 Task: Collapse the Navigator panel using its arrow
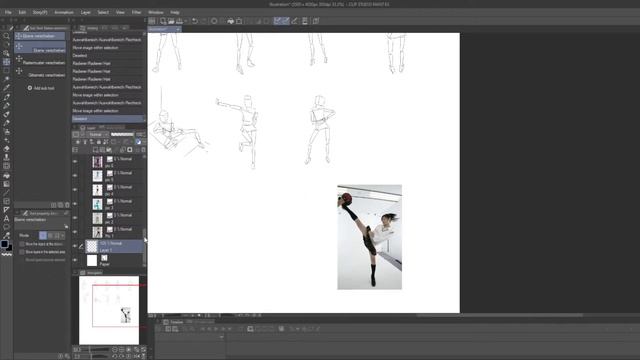75,272
